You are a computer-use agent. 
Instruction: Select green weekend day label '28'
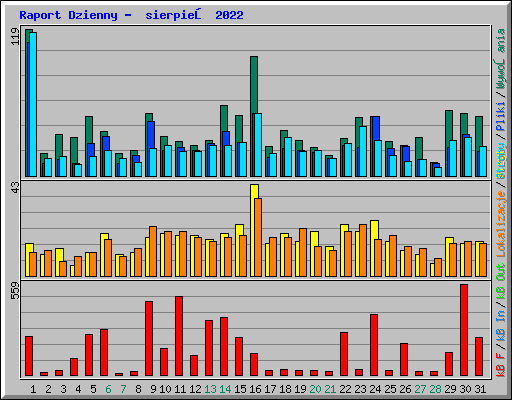tap(435, 389)
